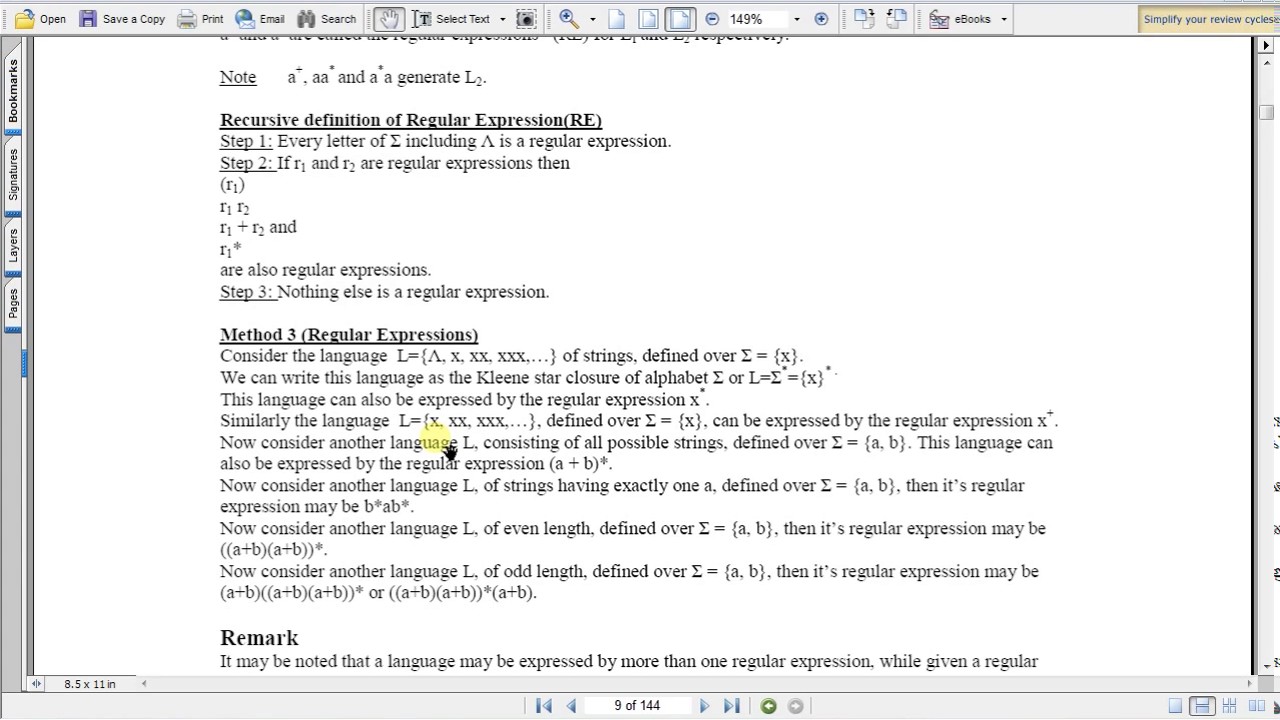This screenshot has width=1280, height=720.
Task: Click the zoom out minus button
Action: (712, 19)
